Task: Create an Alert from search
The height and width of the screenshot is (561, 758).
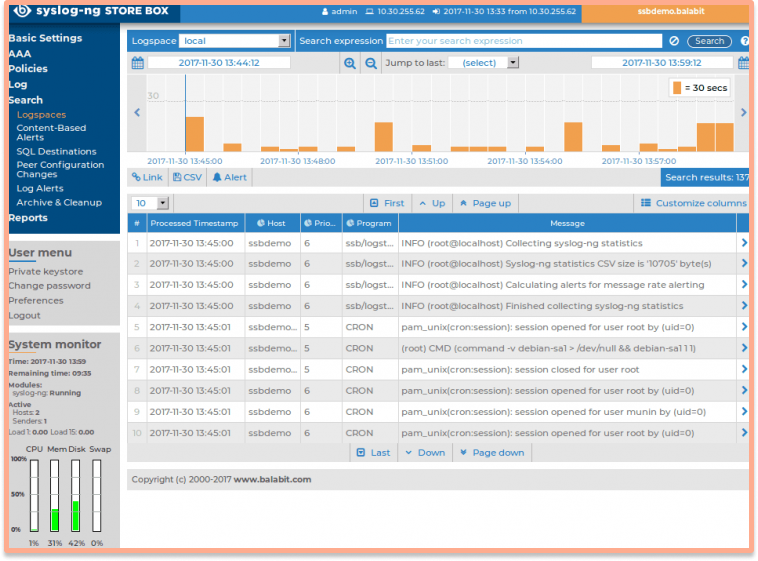Action: (230, 177)
